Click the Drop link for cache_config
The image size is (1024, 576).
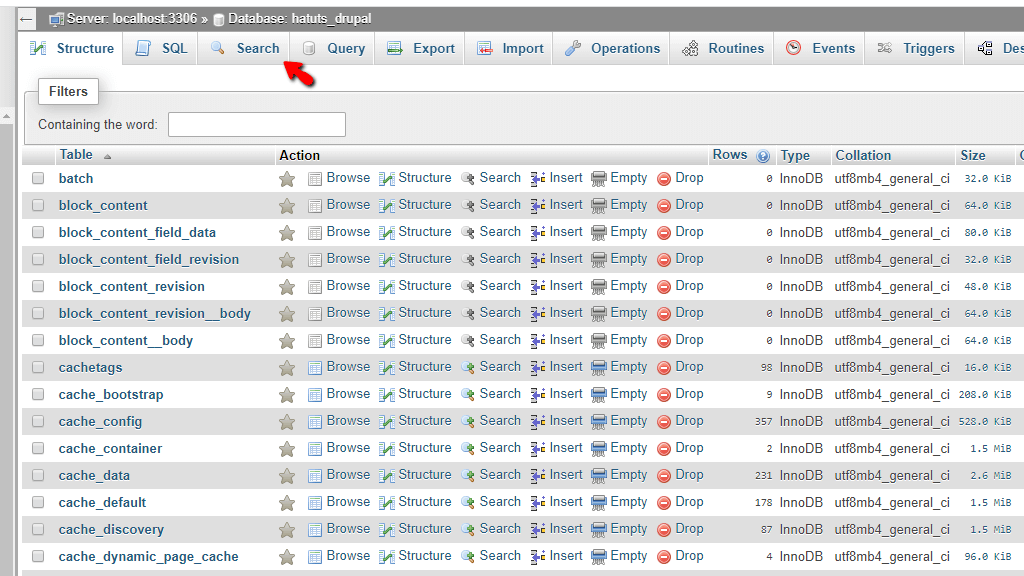(689, 421)
